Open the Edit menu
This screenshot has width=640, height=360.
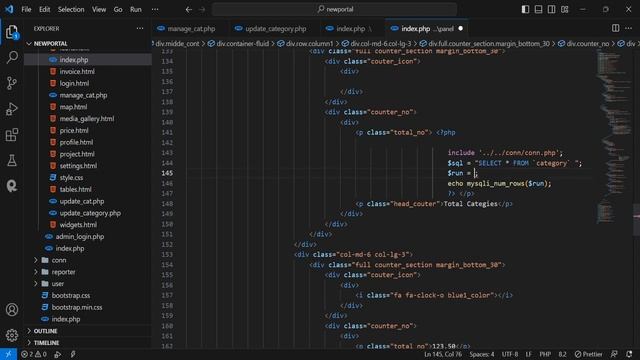[44, 9]
